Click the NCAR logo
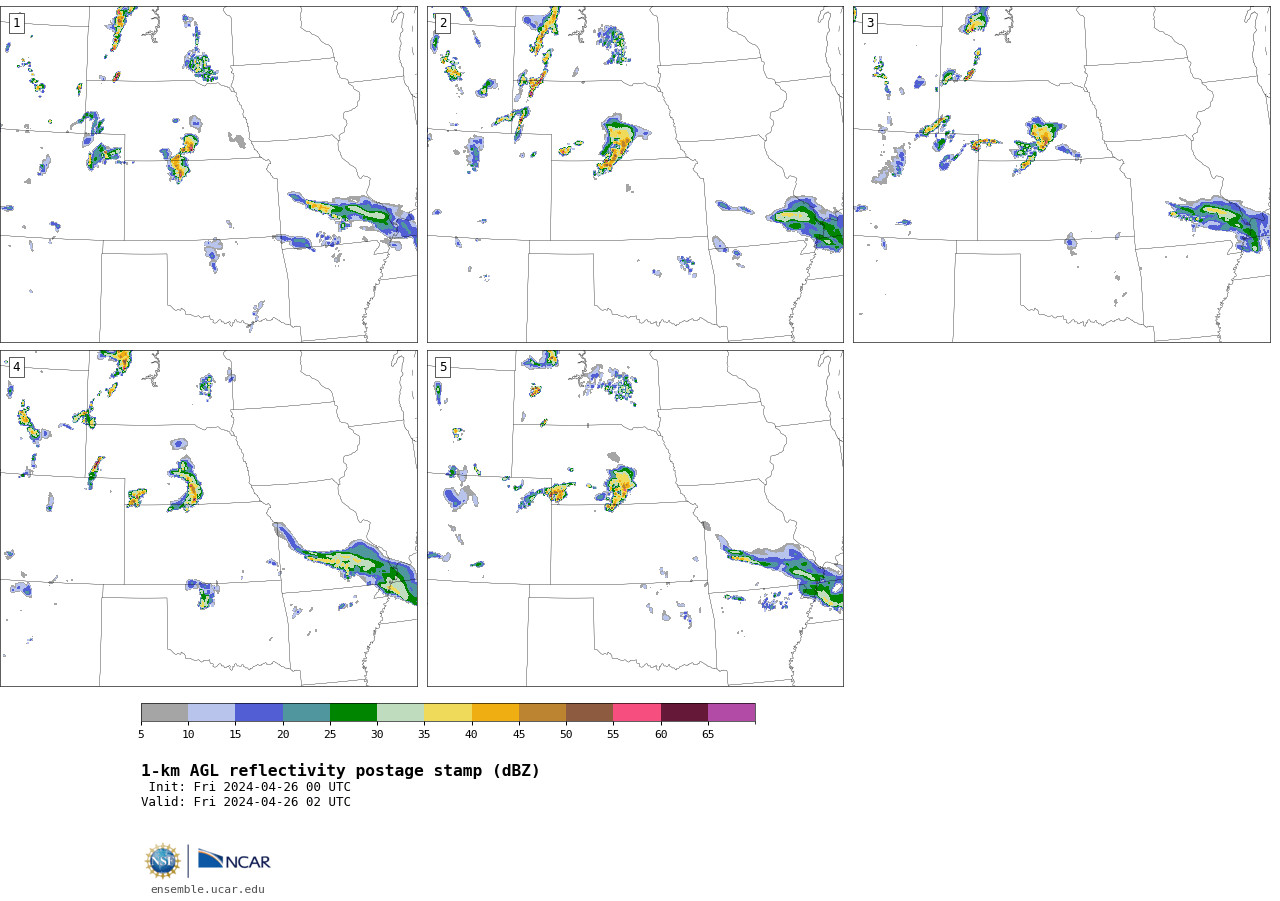Image resolution: width=1280 pixels, height=901 pixels. click(234, 860)
